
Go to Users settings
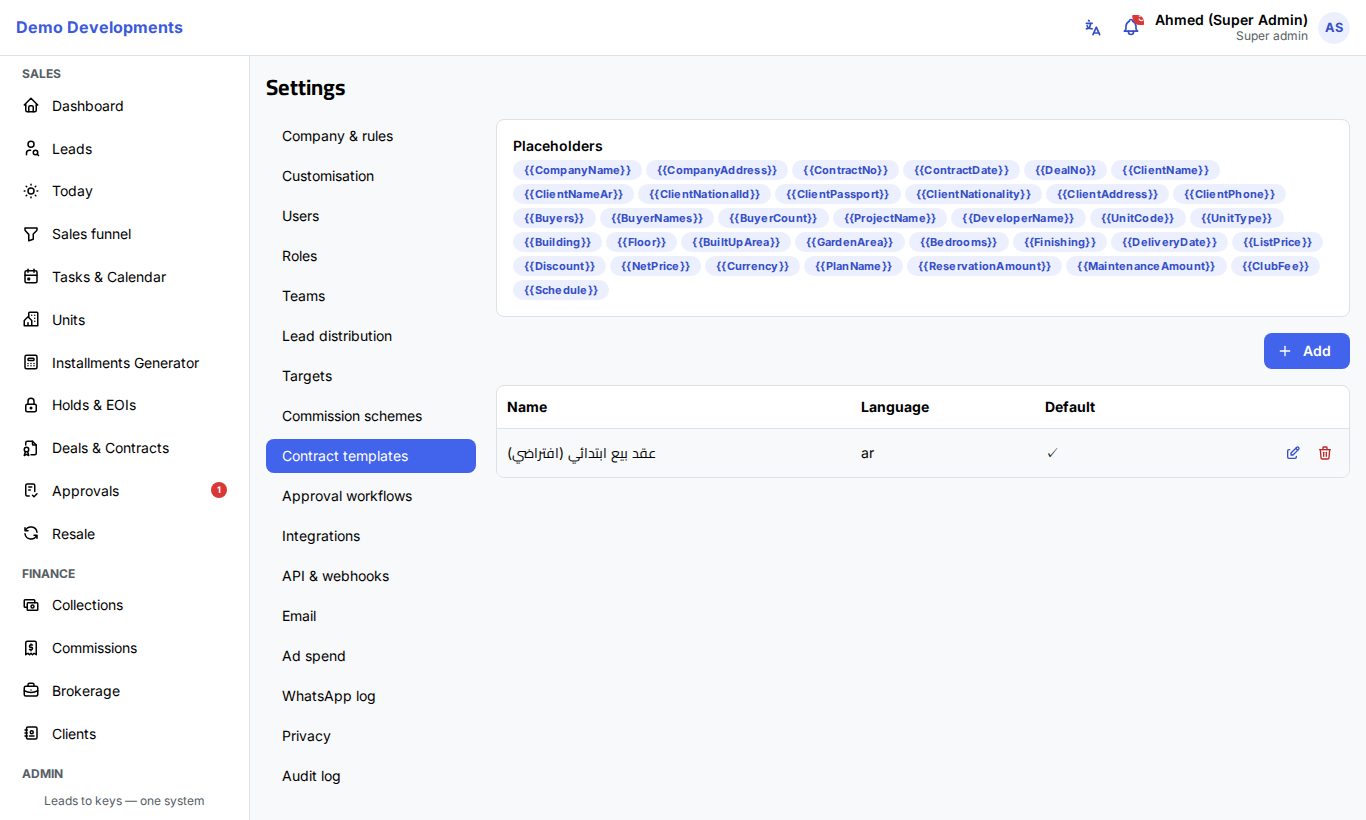371,216
